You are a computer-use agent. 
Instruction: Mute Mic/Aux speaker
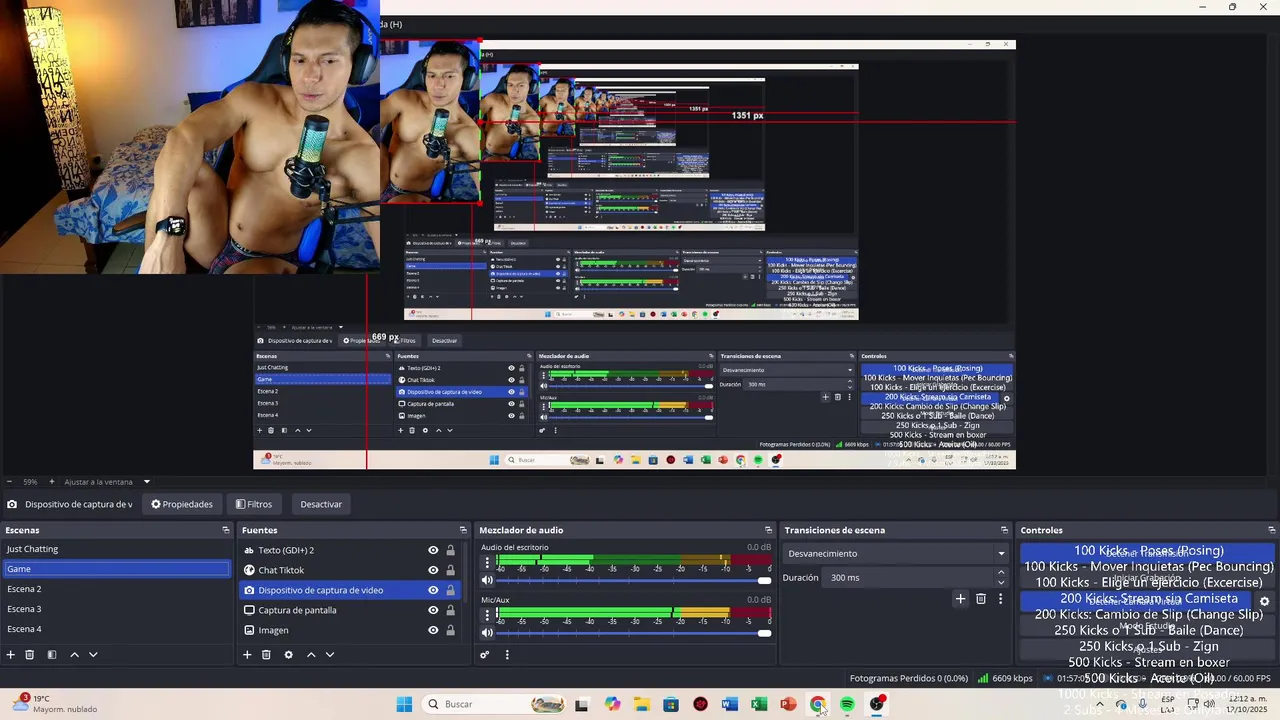488,632
